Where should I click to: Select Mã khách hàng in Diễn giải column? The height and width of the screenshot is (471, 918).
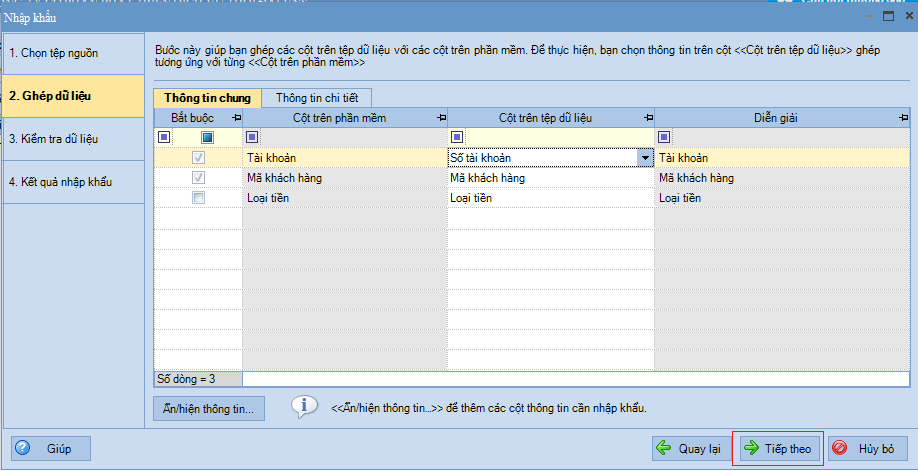[x=782, y=178]
